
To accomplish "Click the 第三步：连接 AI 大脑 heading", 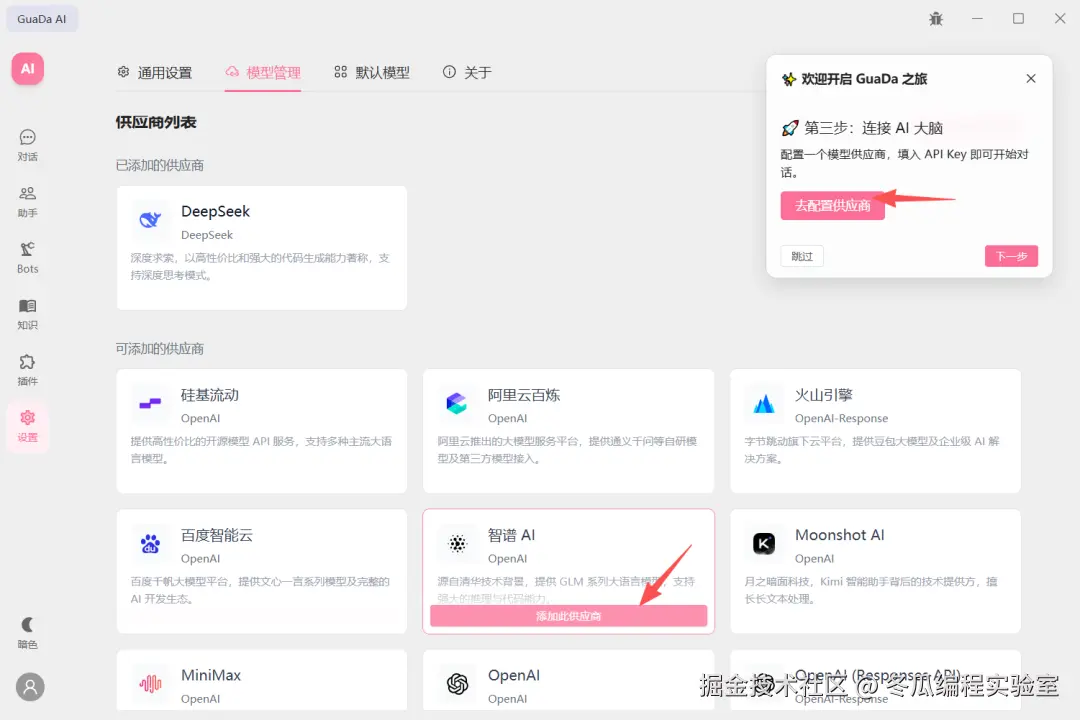I will point(873,128).
